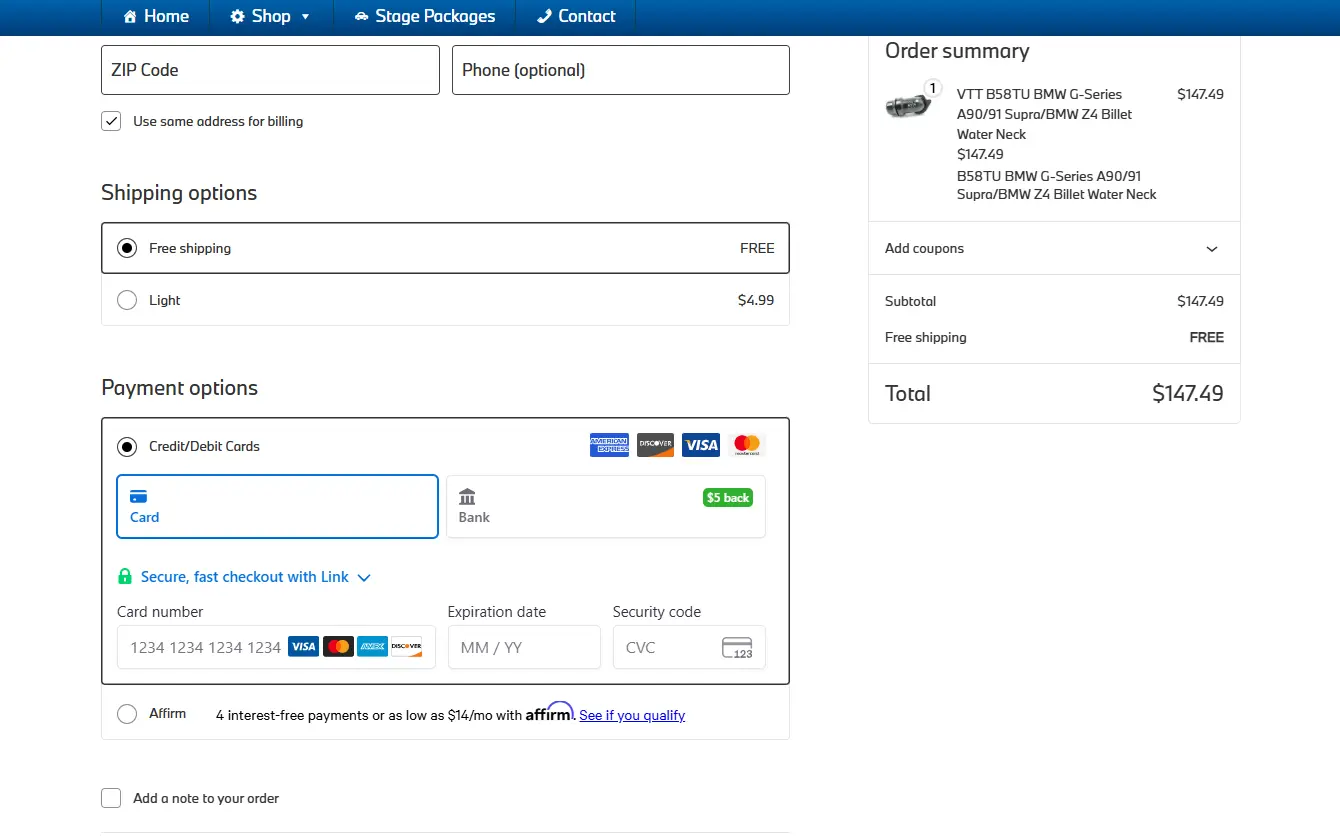Click the green lock icon for Link checkout
The width and height of the screenshot is (1340, 840).
pyautogui.click(x=125, y=577)
